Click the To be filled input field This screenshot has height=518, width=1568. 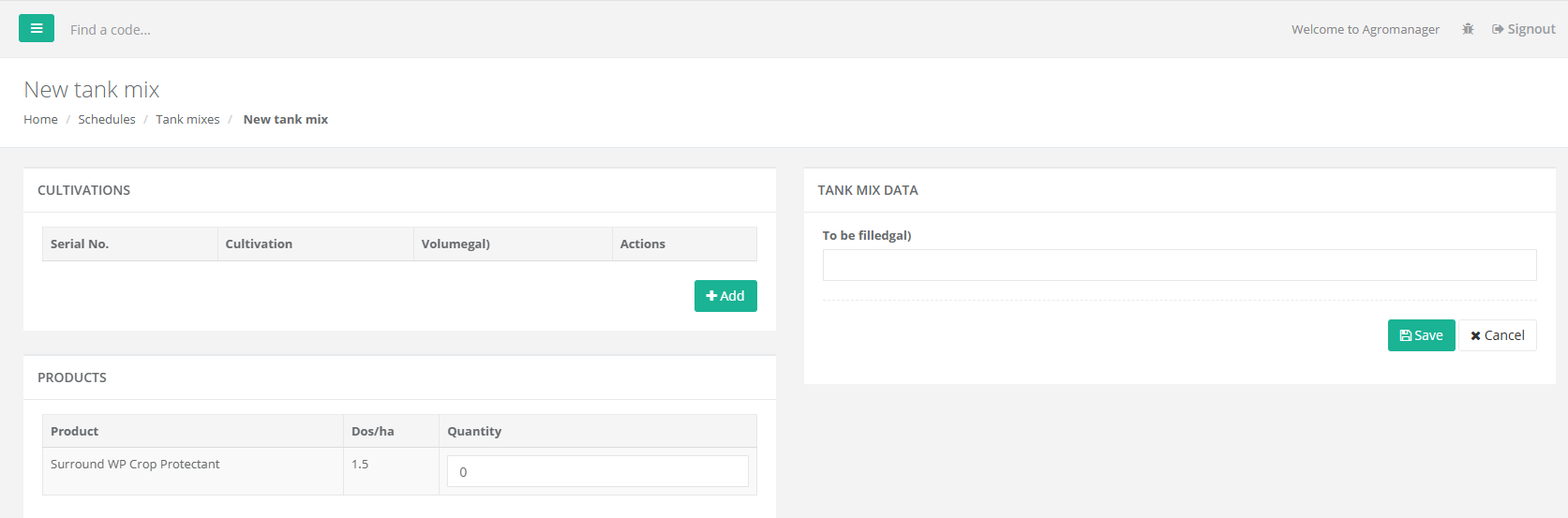pyautogui.click(x=1179, y=265)
